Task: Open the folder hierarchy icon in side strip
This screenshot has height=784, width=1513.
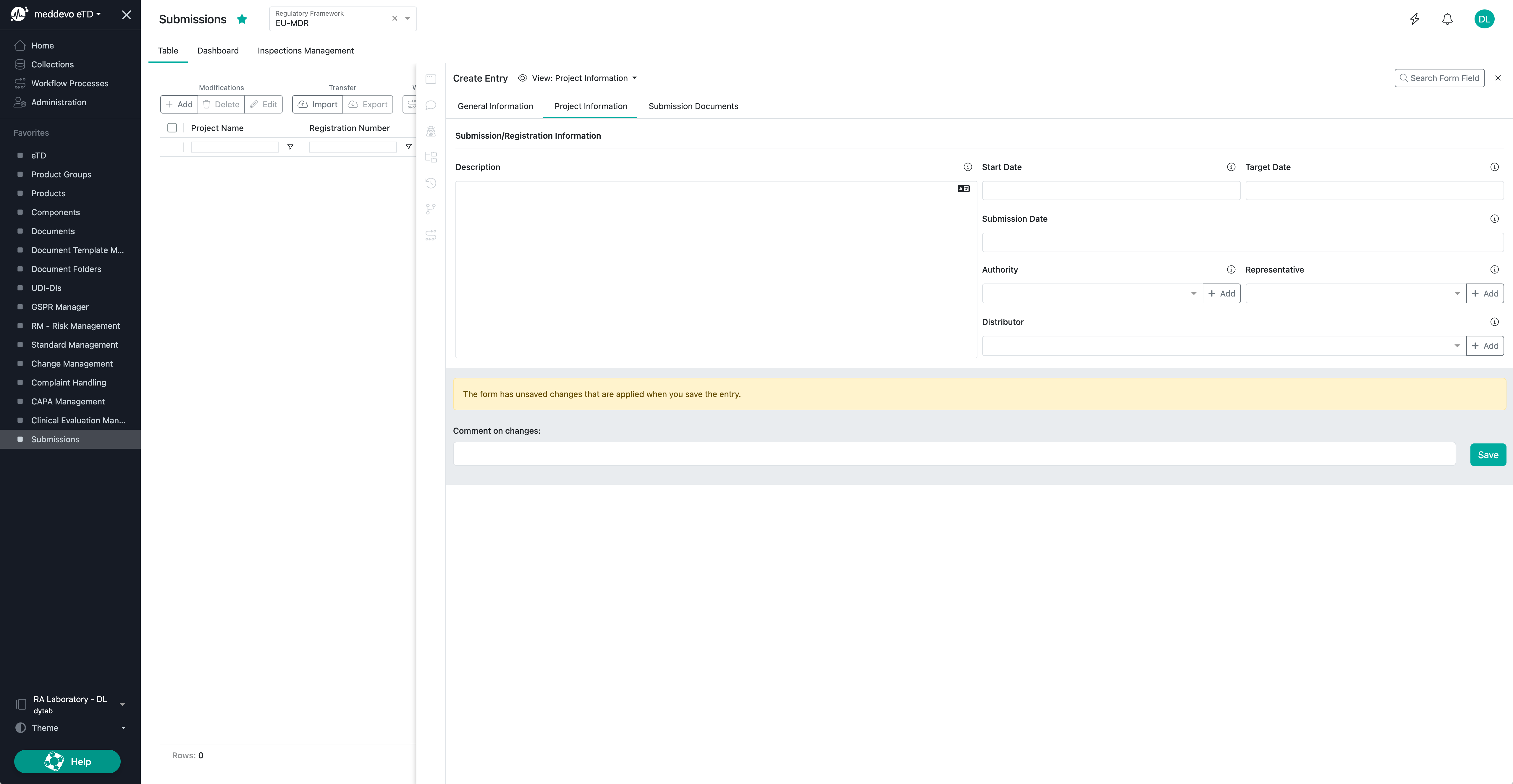Action: (x=431, y=157)
